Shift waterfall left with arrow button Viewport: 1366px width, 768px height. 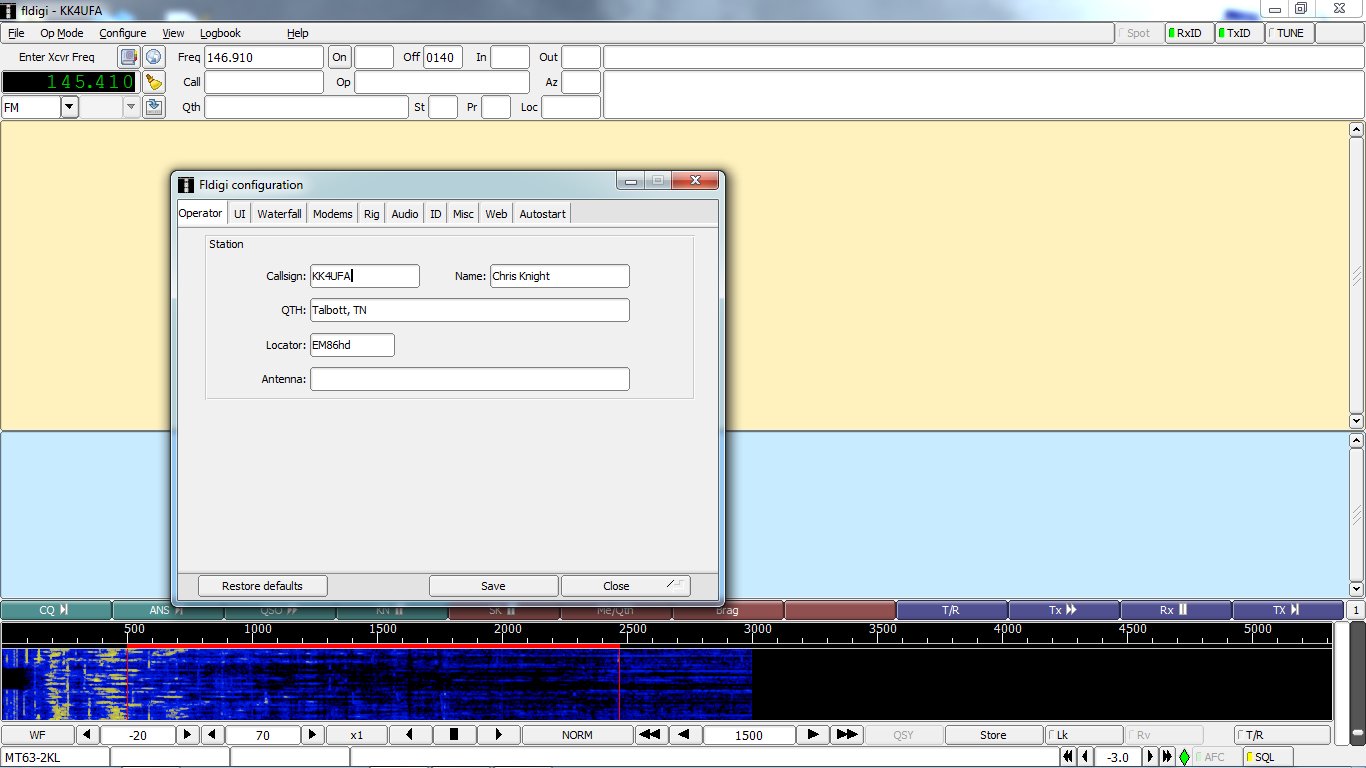point(410,735)
